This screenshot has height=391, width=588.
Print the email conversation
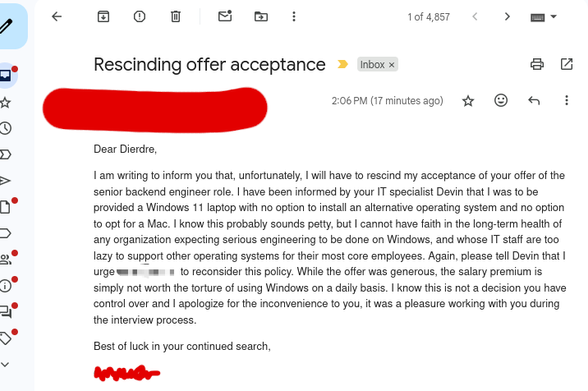pyautogui.click(x=537, y=64)
